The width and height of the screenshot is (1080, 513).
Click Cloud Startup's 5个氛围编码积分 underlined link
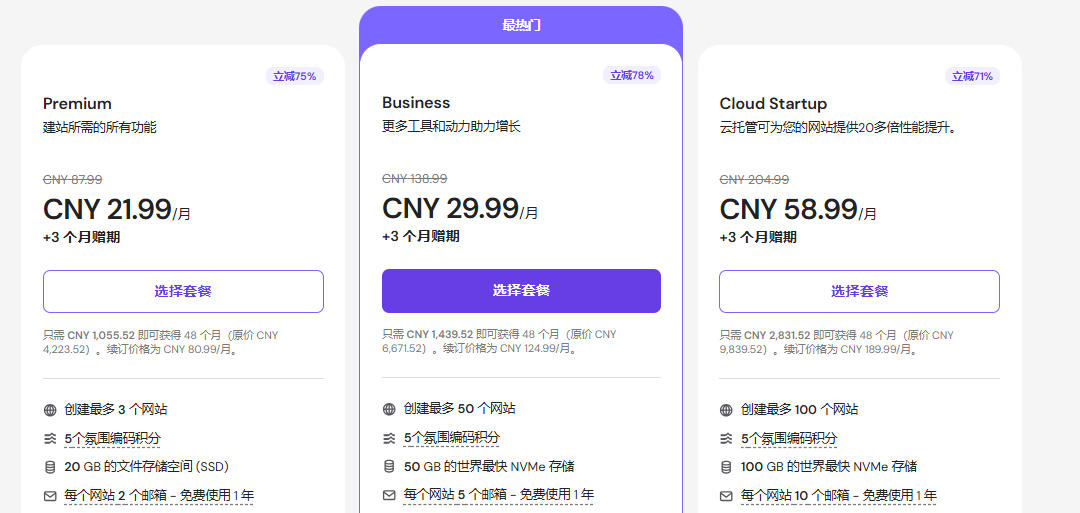(x=789, y=439)
